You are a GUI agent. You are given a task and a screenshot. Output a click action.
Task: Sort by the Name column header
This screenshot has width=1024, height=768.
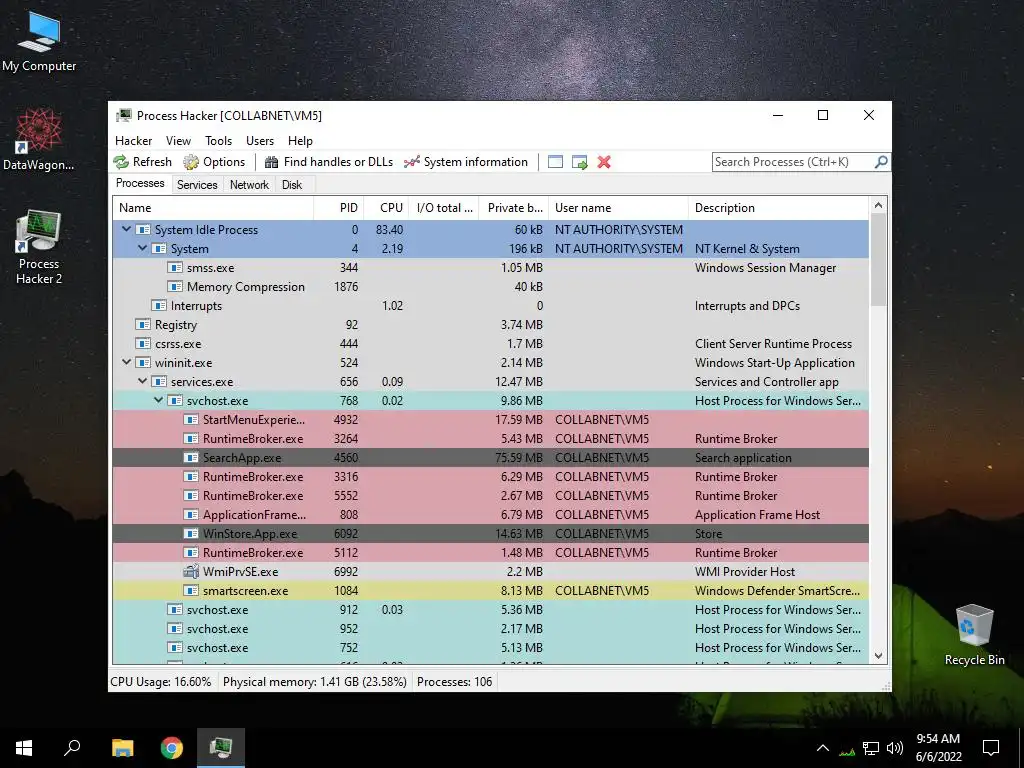[213, 208]
